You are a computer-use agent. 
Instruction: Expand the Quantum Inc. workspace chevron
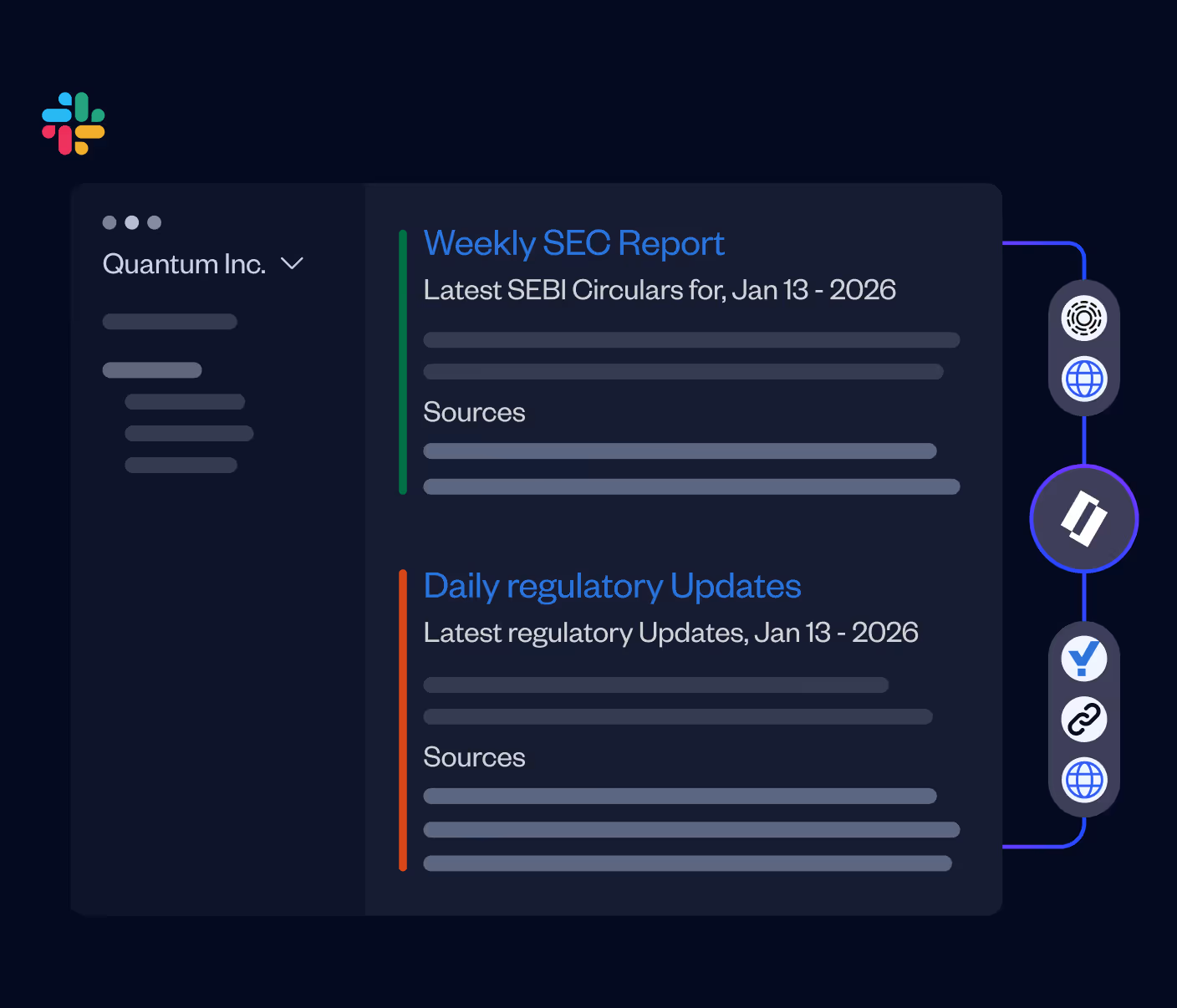[x=292, y=263]
